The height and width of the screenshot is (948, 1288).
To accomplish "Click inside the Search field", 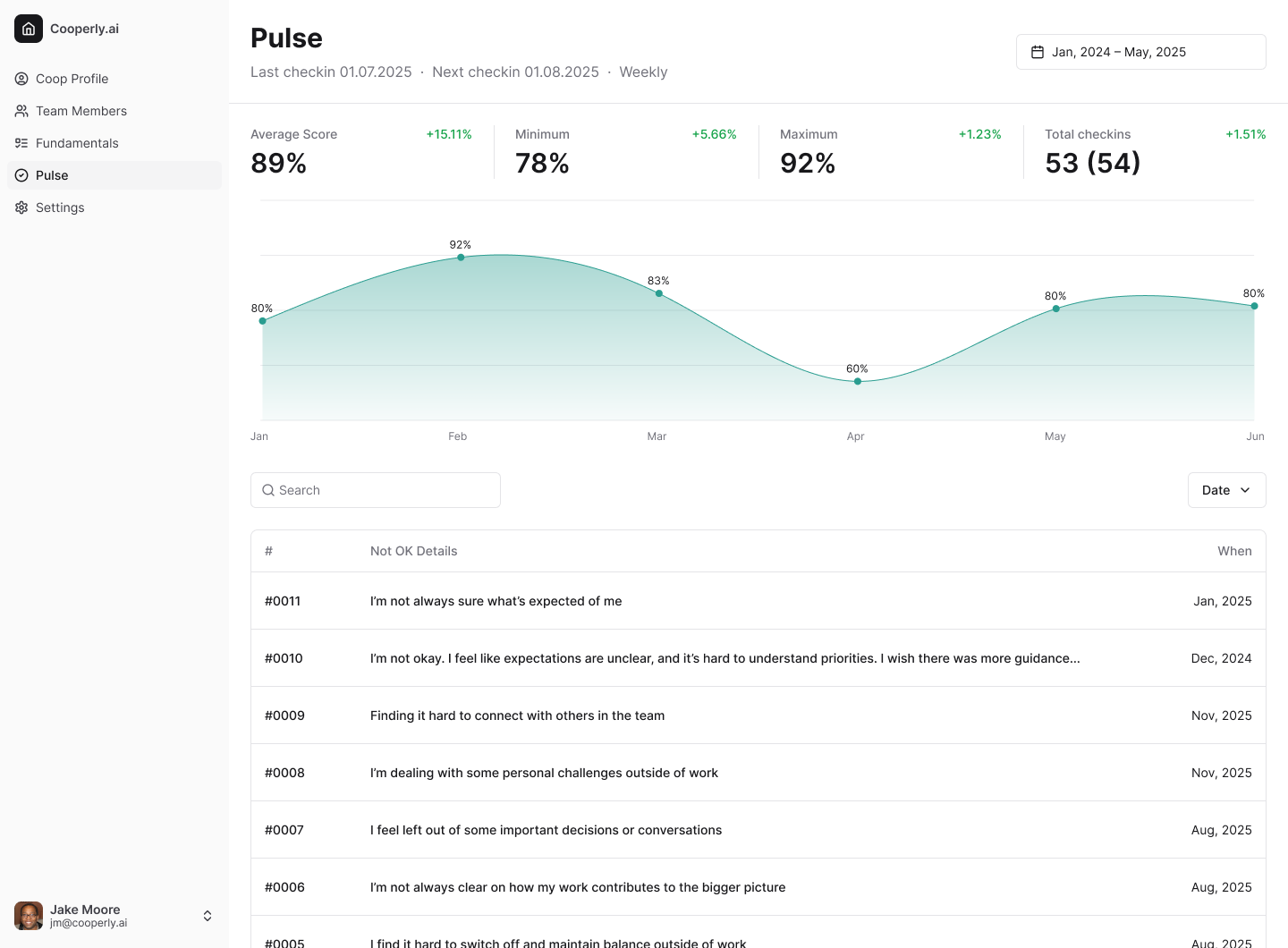I will point(376,490).
